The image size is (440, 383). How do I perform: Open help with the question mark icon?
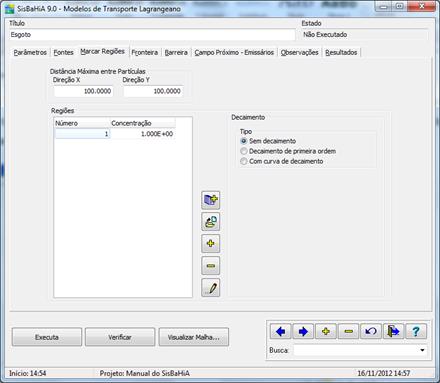[x=416, y=331]
